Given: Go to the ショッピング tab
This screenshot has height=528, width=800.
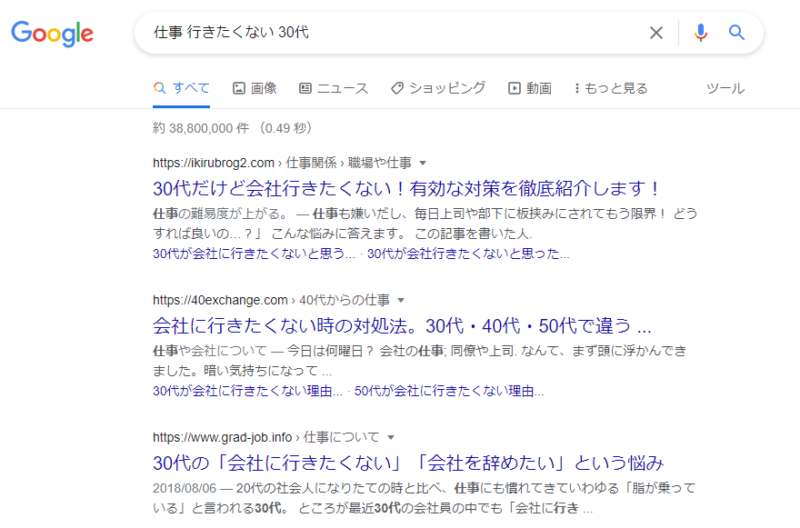Looking at the screenshot, I should click(438, 88).
